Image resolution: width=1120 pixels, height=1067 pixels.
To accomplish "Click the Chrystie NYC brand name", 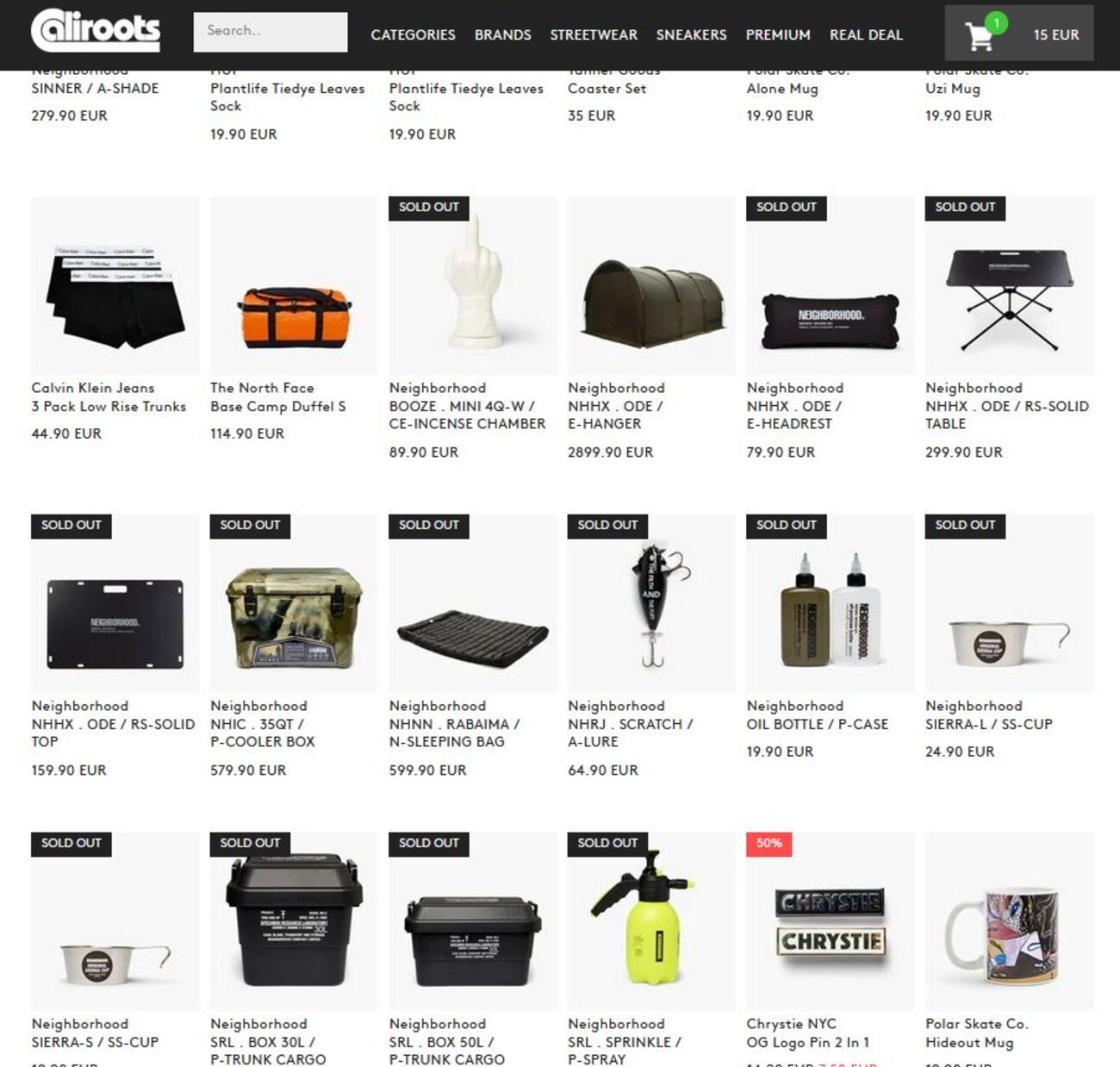I will pos(792,1024).
